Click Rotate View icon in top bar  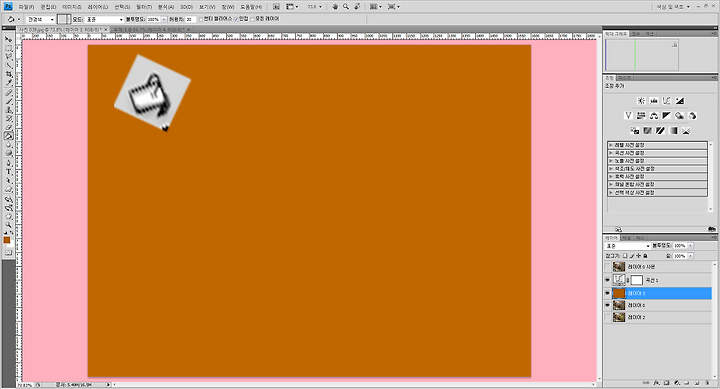tap(357, 7)
